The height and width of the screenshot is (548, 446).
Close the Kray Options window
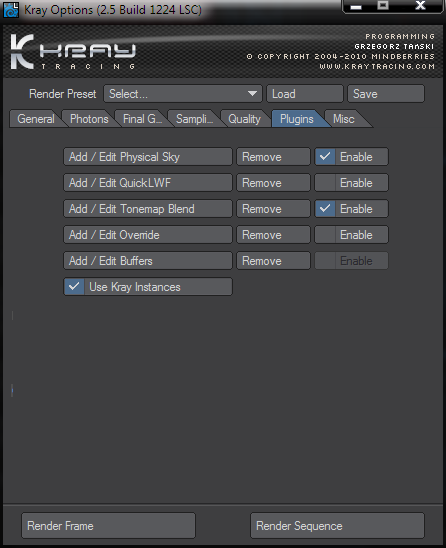point(420,6)
